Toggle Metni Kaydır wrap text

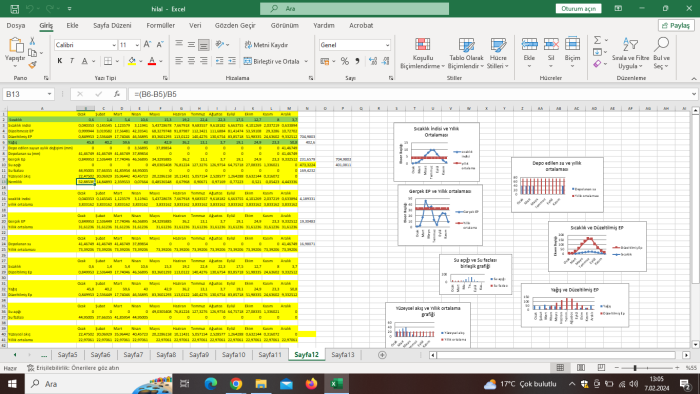coord(267,45)
